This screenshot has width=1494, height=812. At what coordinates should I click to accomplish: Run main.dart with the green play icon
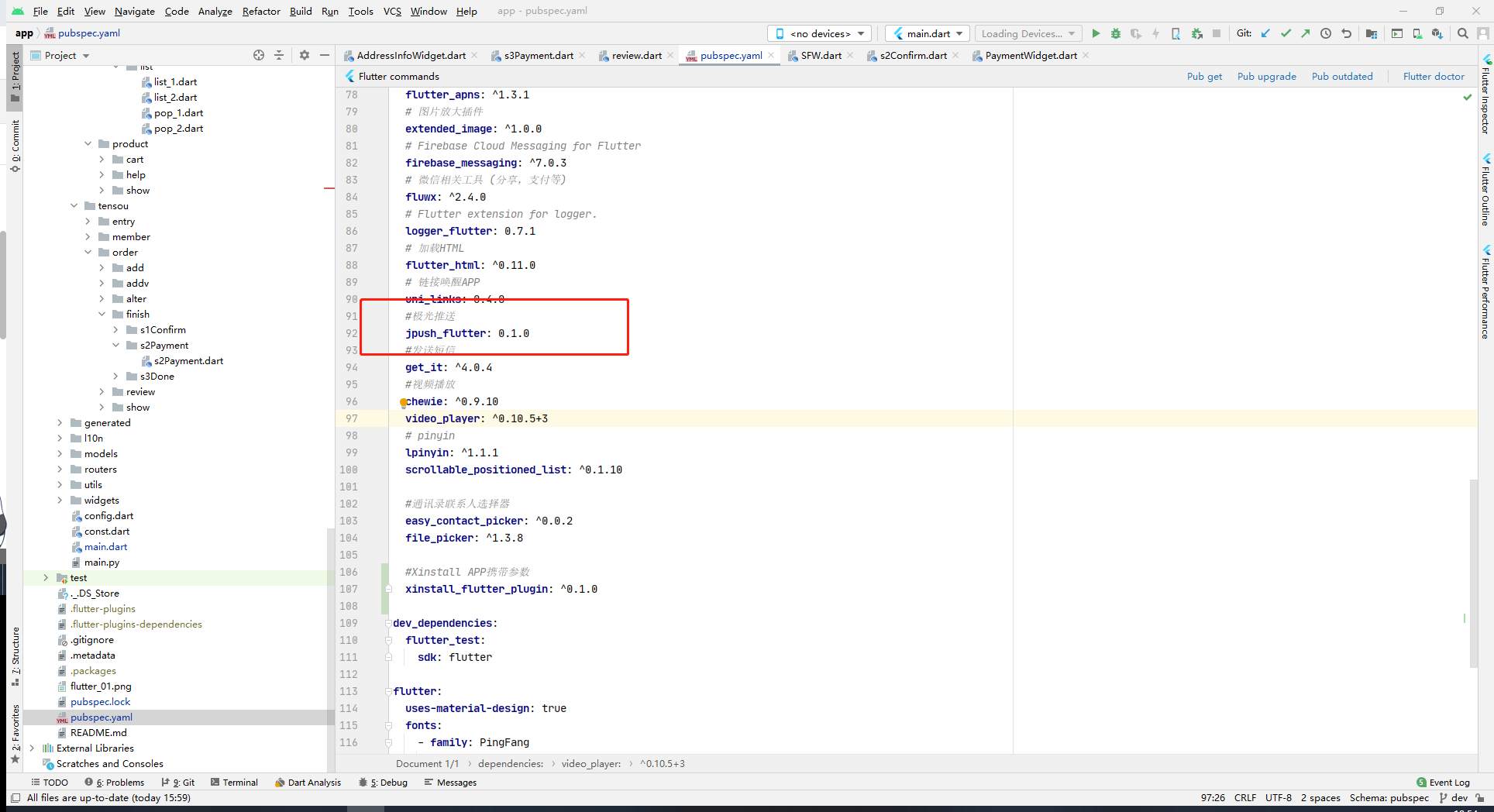coord(1096,33)
